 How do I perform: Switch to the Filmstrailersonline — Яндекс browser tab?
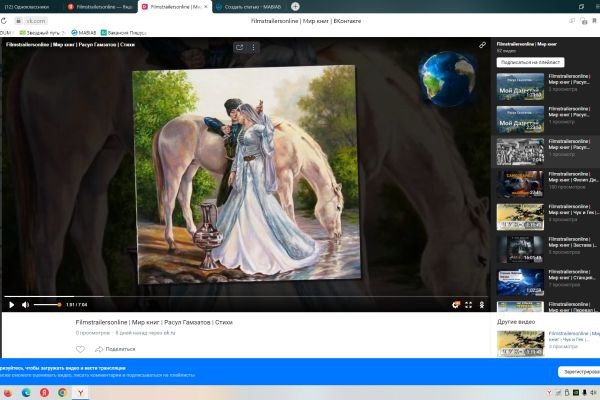click(100, 7)
